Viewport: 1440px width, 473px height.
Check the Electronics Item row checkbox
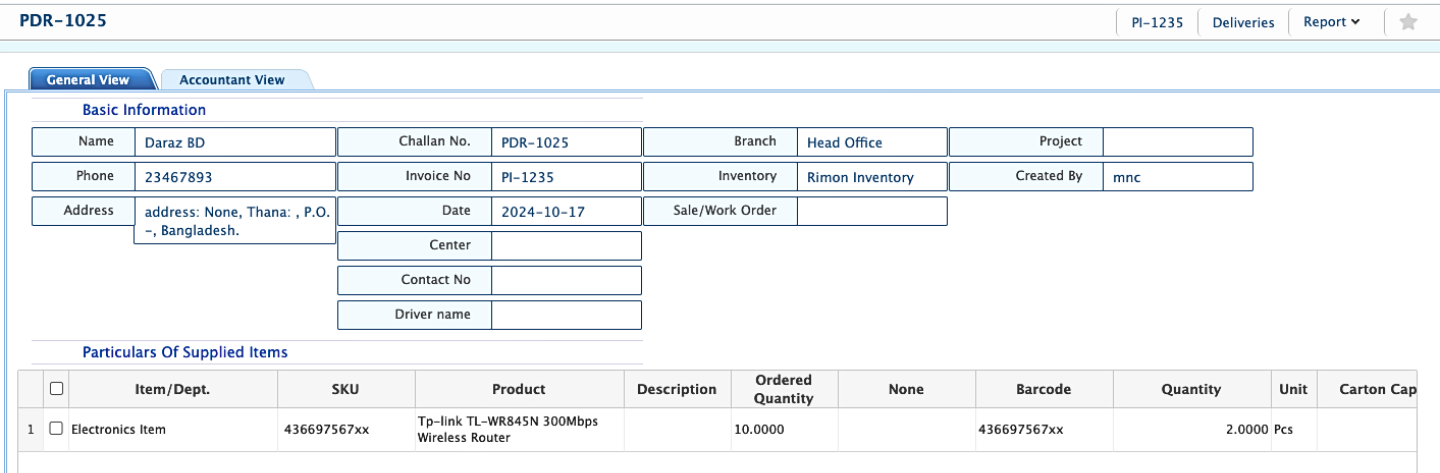pos(56,429)
